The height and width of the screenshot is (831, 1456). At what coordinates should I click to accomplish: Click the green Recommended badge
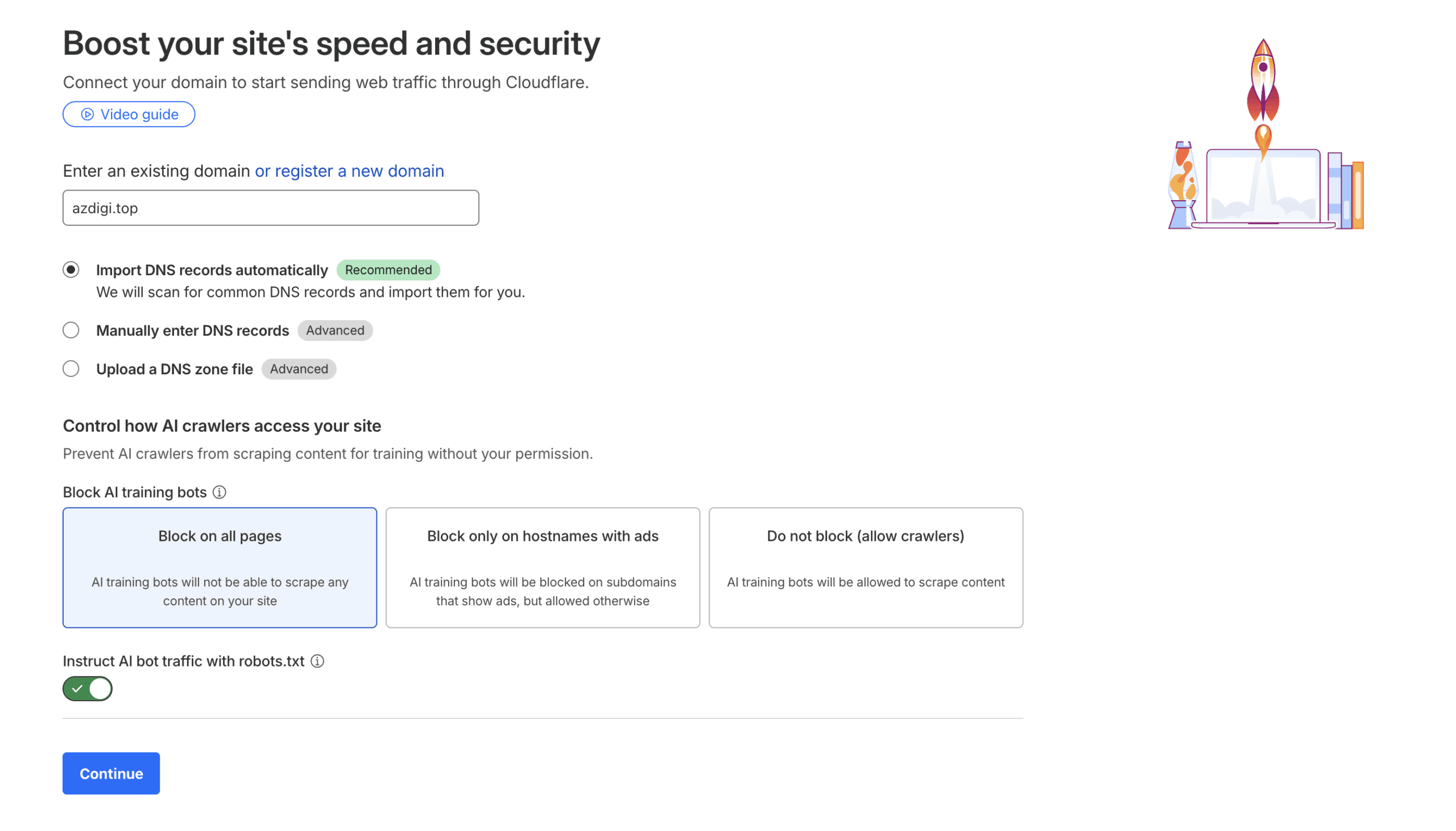388,270
